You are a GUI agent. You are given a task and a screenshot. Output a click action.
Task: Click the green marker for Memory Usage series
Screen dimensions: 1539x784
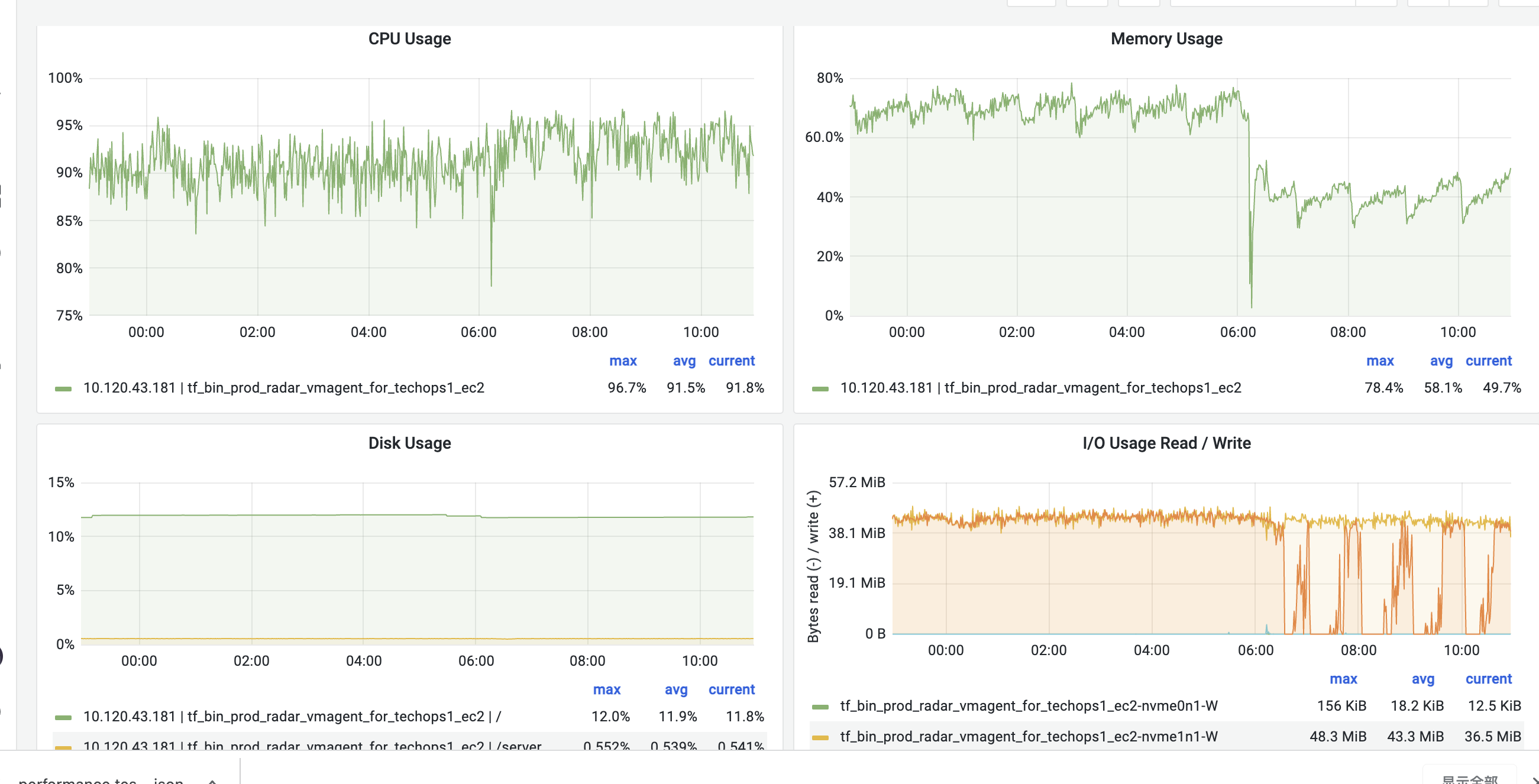tap(820, 387)
